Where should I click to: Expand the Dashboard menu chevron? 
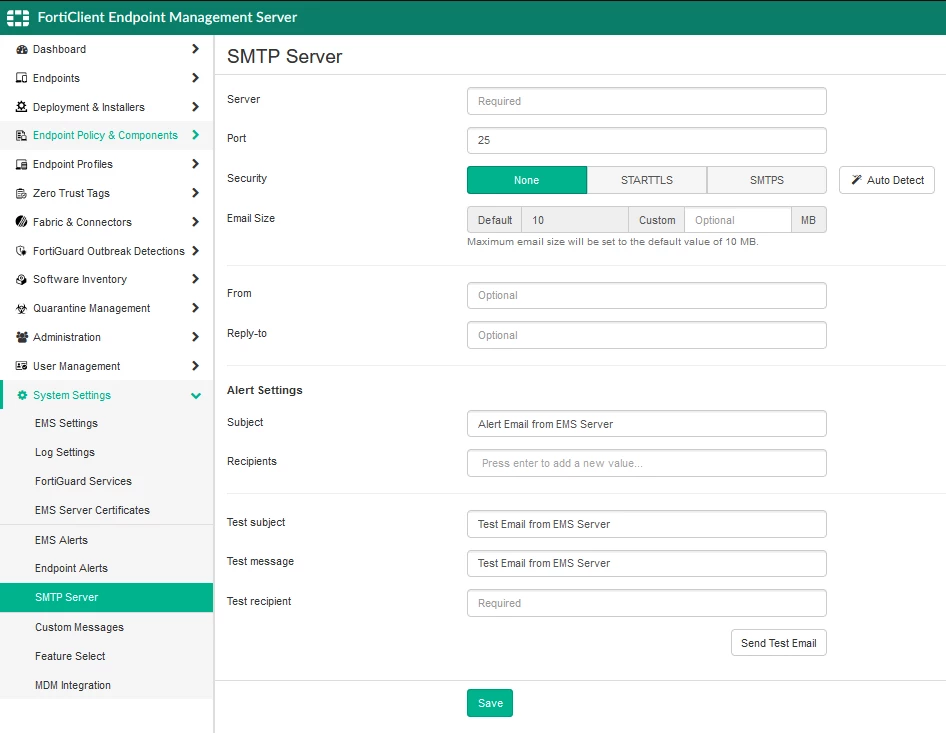195,49
